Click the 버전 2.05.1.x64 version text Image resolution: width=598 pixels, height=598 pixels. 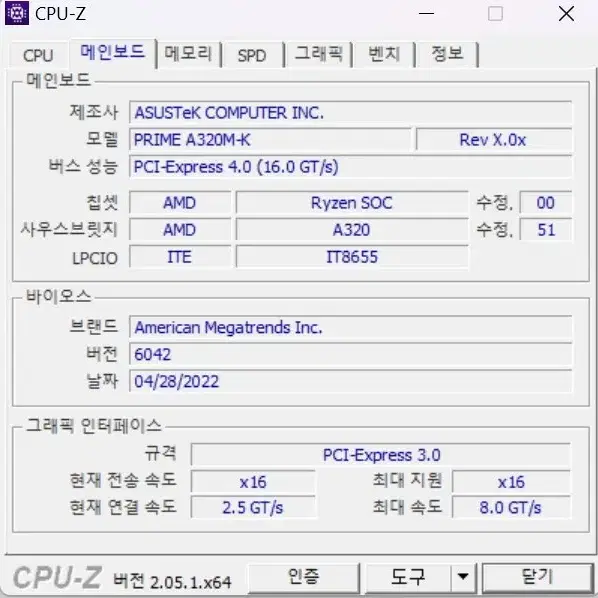coord(172,581)
